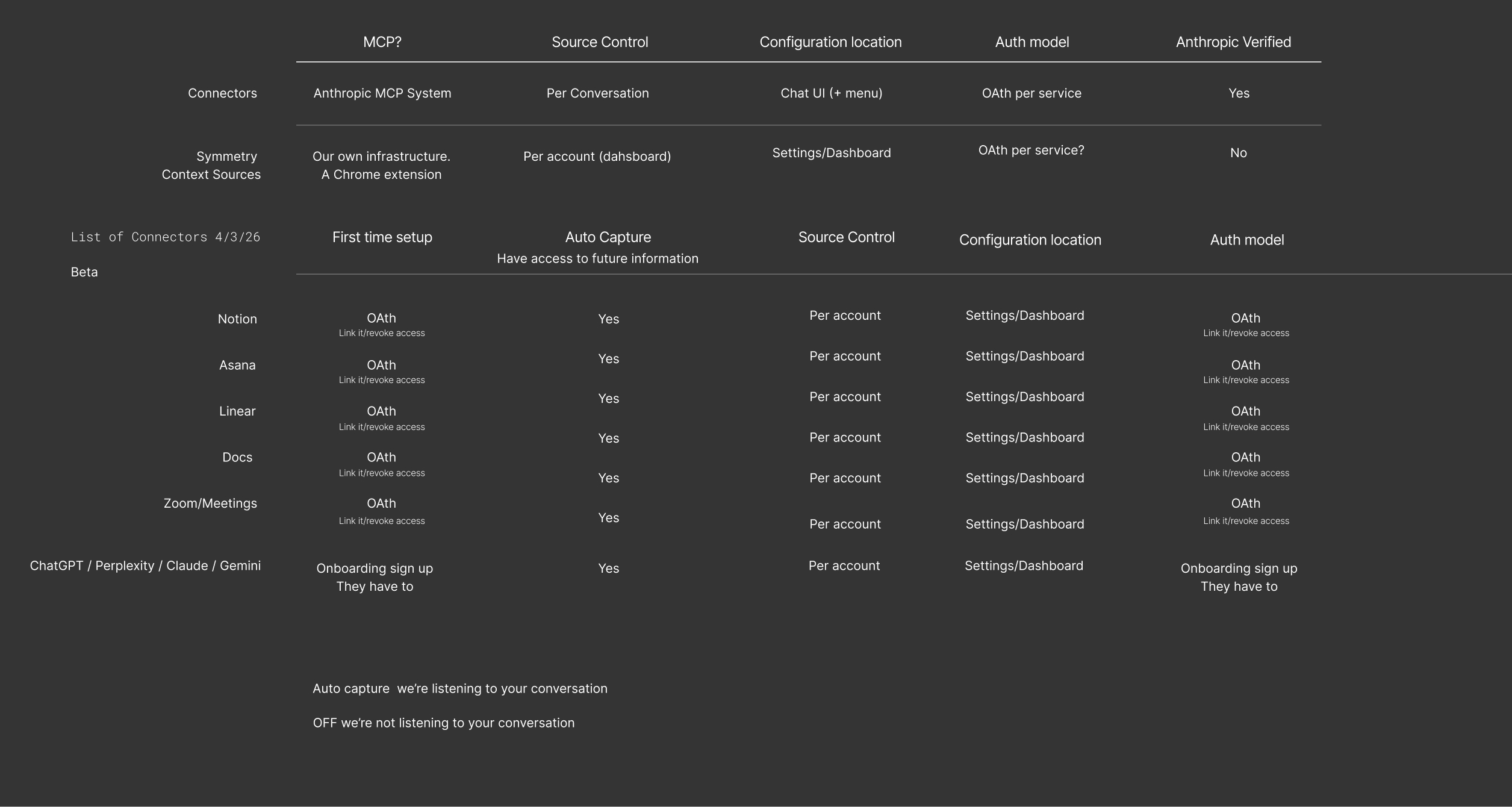This screenshot has height=807, width=1512.
Task: Select 'Onboarding sign up' under Auth model
Action: [1239, 569]
